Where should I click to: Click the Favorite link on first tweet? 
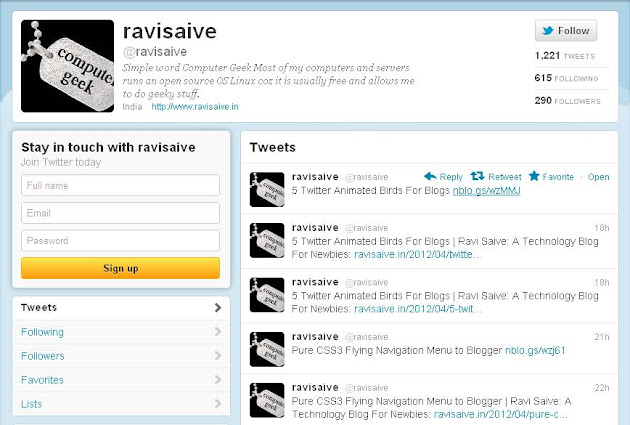(558, 177)
